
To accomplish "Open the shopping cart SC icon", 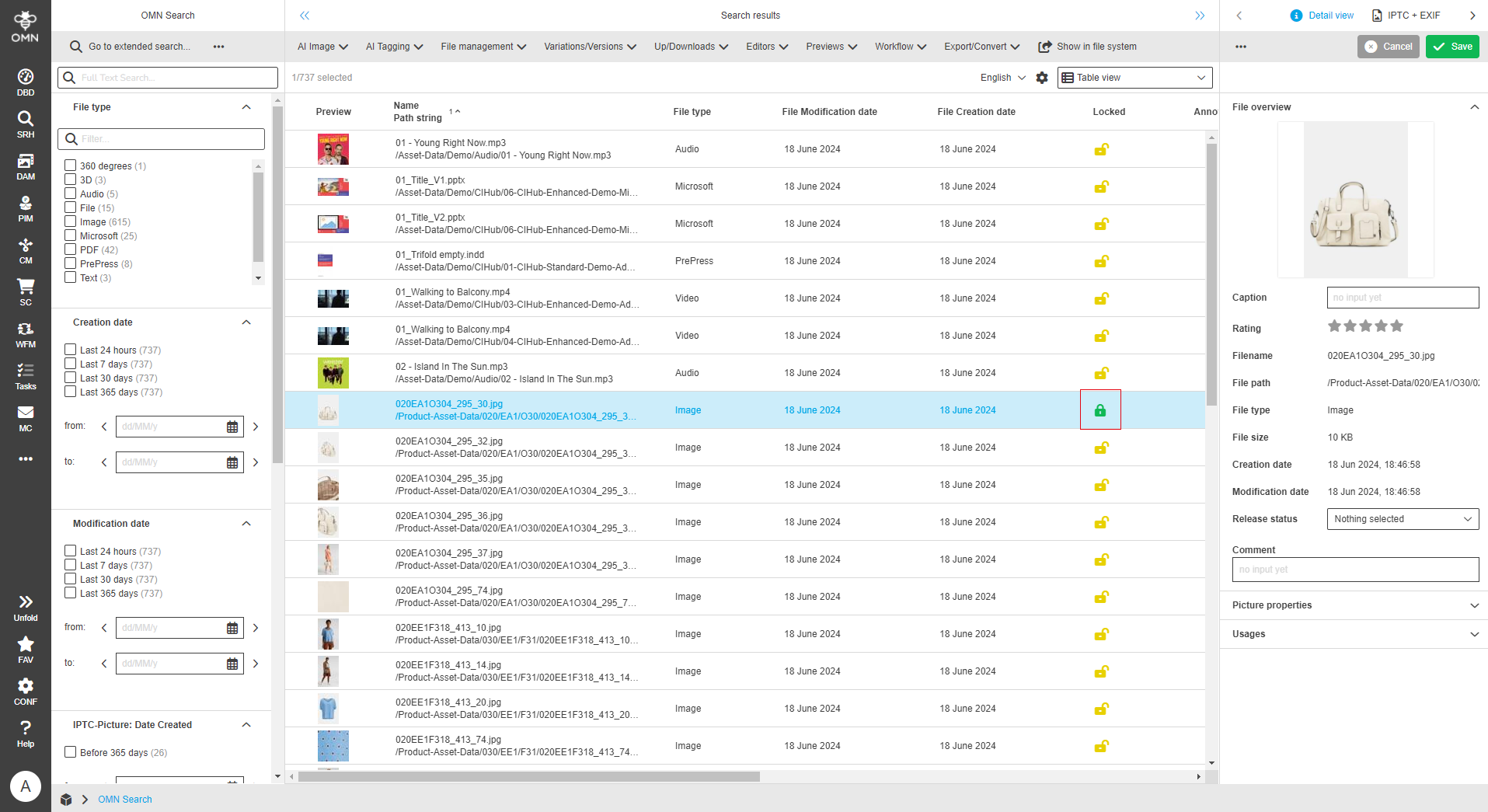I will (26, 292).
